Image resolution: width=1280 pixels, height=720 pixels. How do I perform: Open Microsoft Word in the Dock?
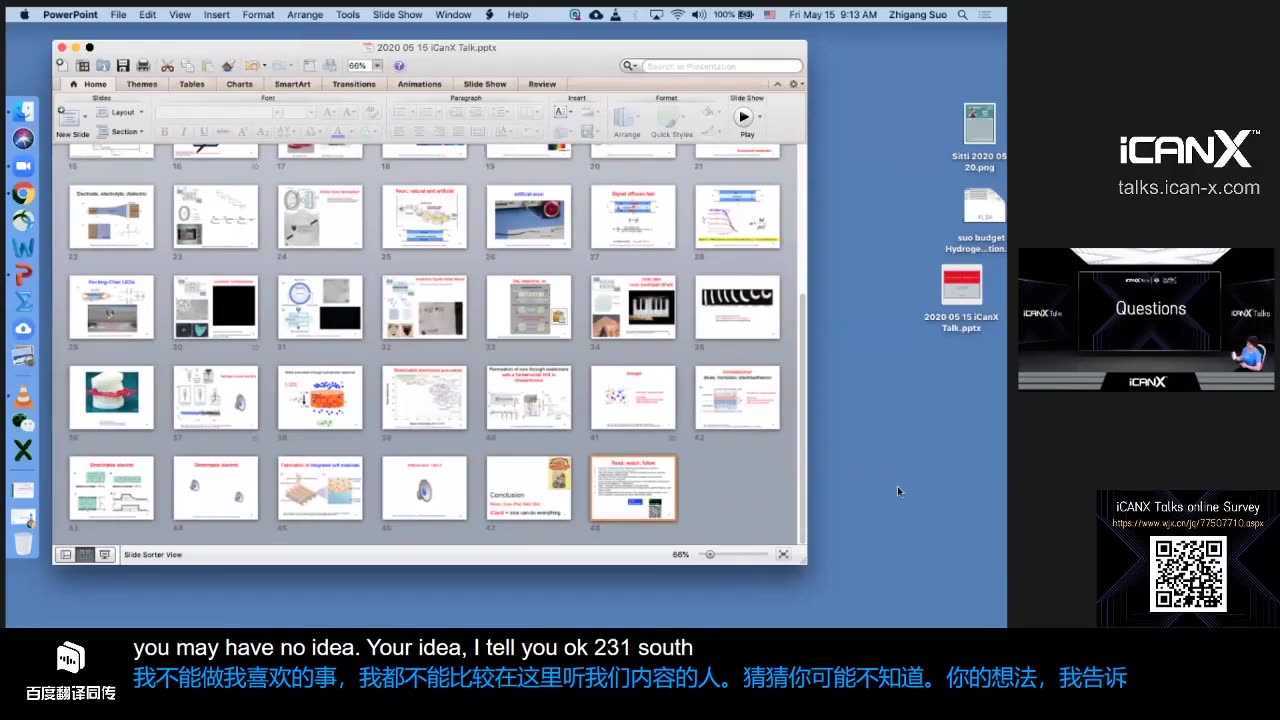coord(23,247)
